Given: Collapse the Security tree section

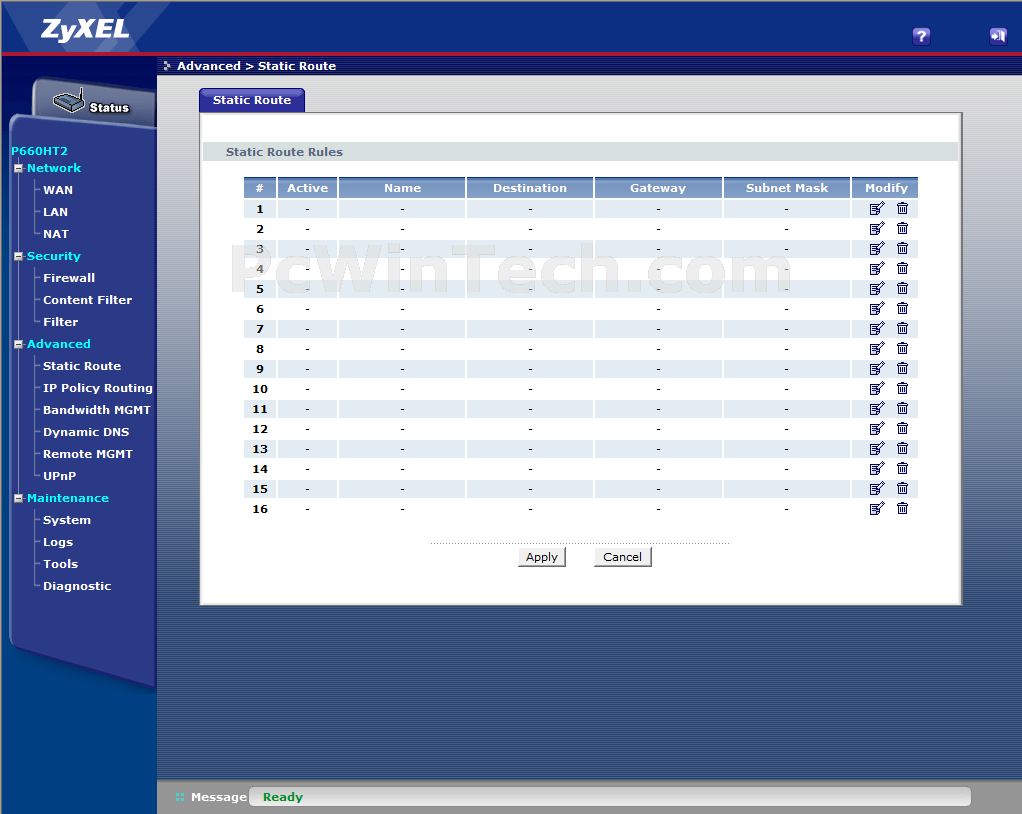Looking at the screenshot, I should tap(18, 256).
